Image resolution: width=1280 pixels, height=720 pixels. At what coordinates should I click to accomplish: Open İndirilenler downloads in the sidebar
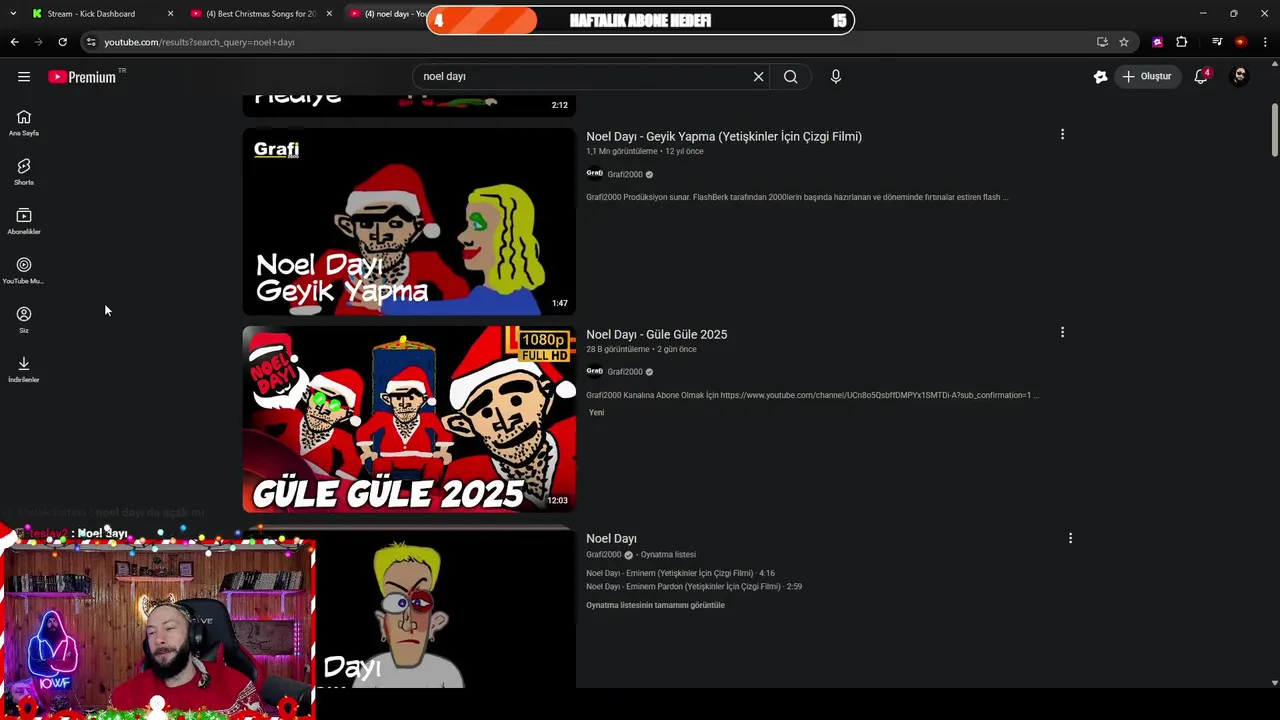coord(24,370)
